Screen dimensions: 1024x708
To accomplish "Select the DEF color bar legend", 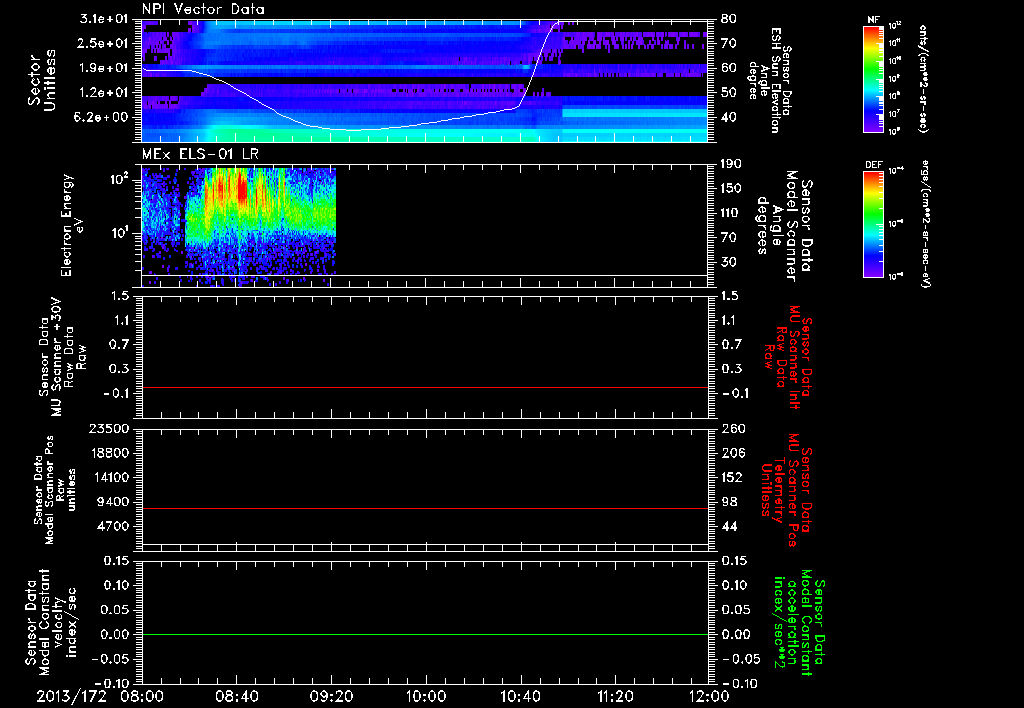I will (x=874, y=224).
